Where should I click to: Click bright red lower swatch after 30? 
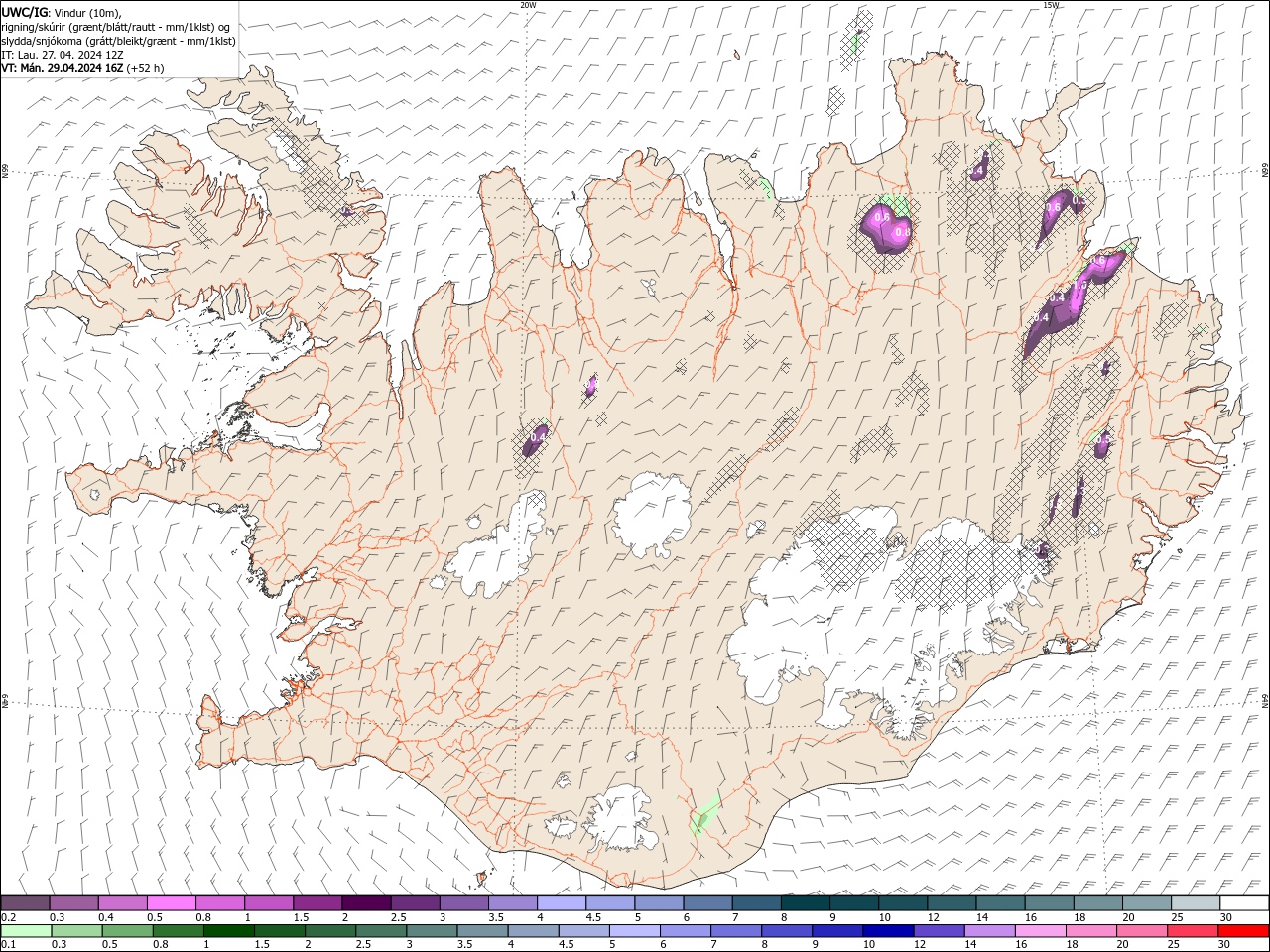click(x=1242, y=931)
